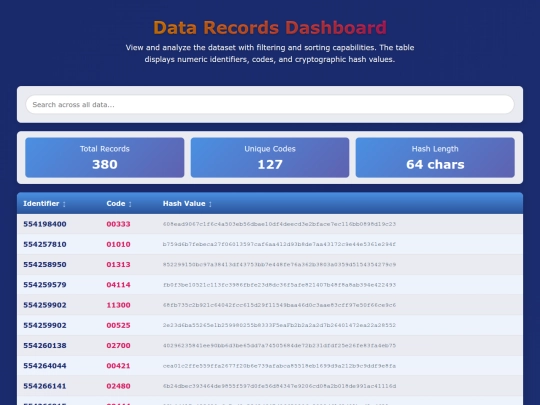Select code 00525

pyautogui.click(x=118, y=325)
